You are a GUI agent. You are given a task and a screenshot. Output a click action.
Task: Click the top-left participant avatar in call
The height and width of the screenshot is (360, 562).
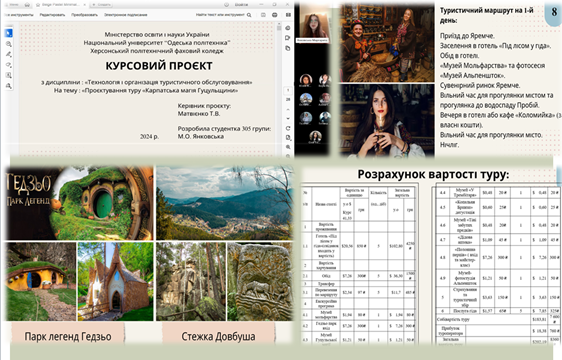[305, 80]
